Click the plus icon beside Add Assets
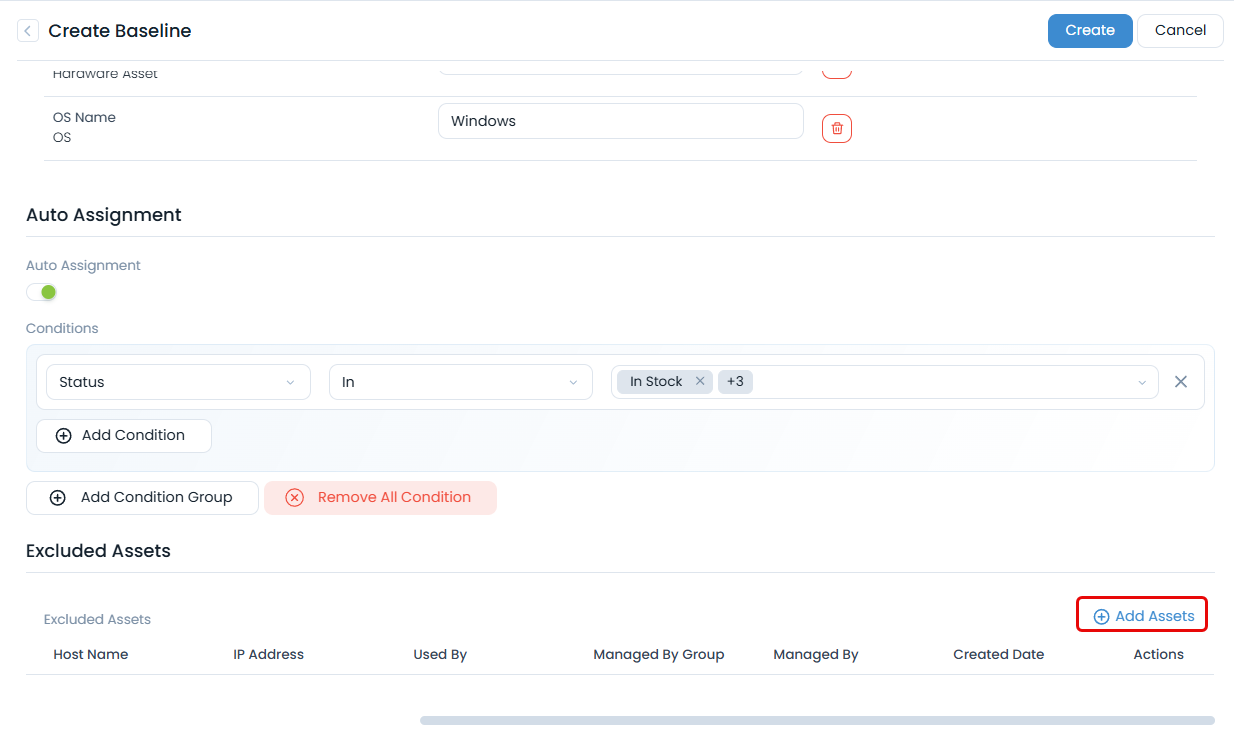This screenshot has width=1234, height=743. 1100,614
